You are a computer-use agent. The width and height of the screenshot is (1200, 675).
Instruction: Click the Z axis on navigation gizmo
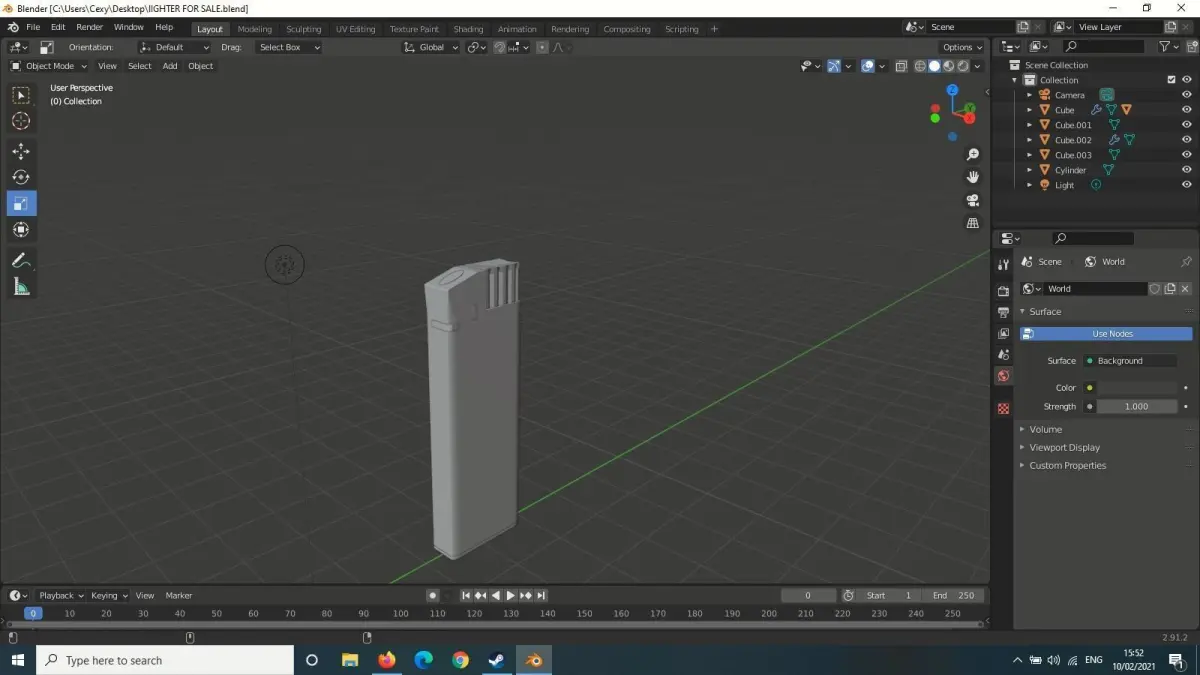point(953,89)
